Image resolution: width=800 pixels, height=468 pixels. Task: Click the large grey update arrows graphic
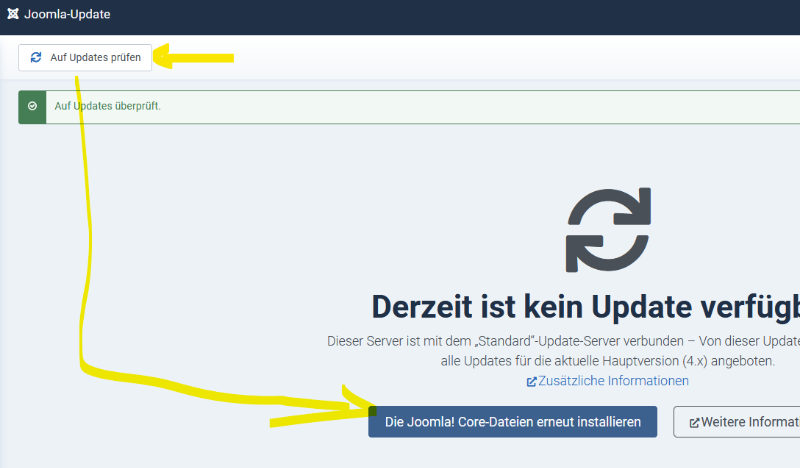pos(608,230)
